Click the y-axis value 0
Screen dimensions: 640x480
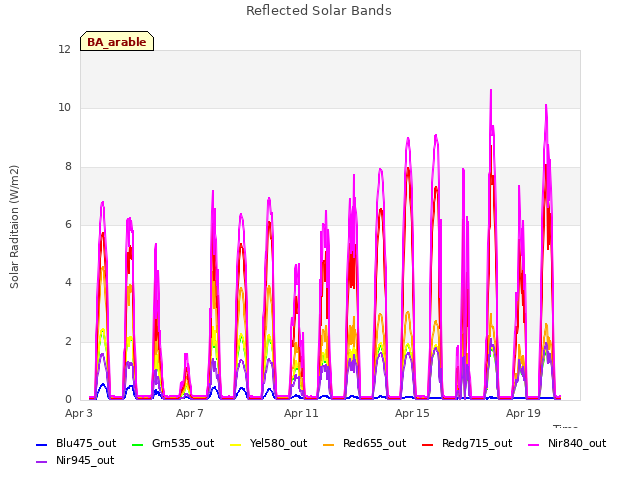click(x=68, y=400)
